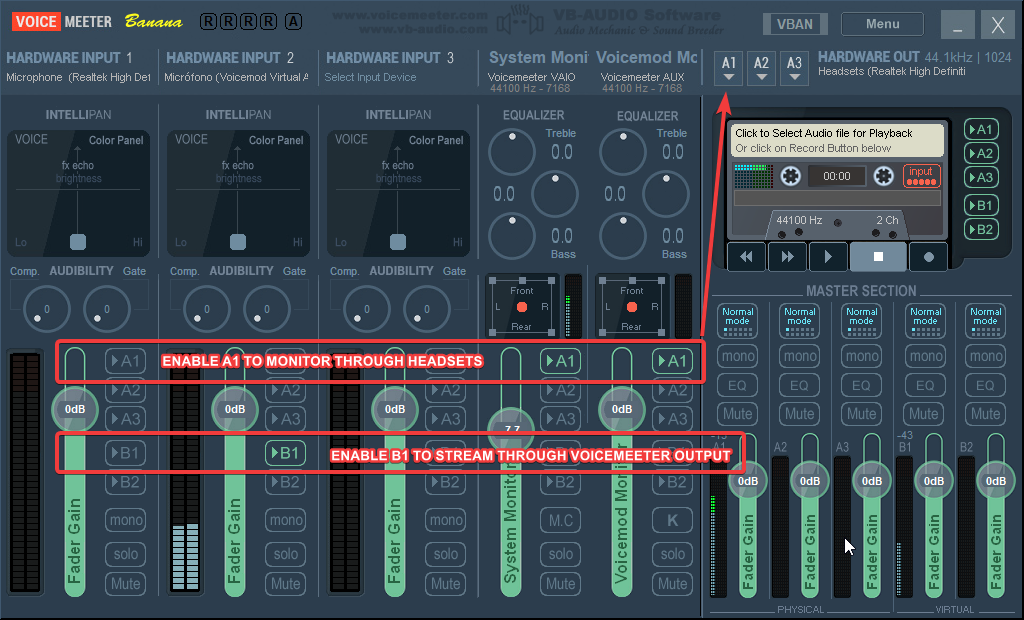The width and height of the screenshot is (1024, 620).
Task: Enable EQ on the A2 master bus
Action: (799, 385)
